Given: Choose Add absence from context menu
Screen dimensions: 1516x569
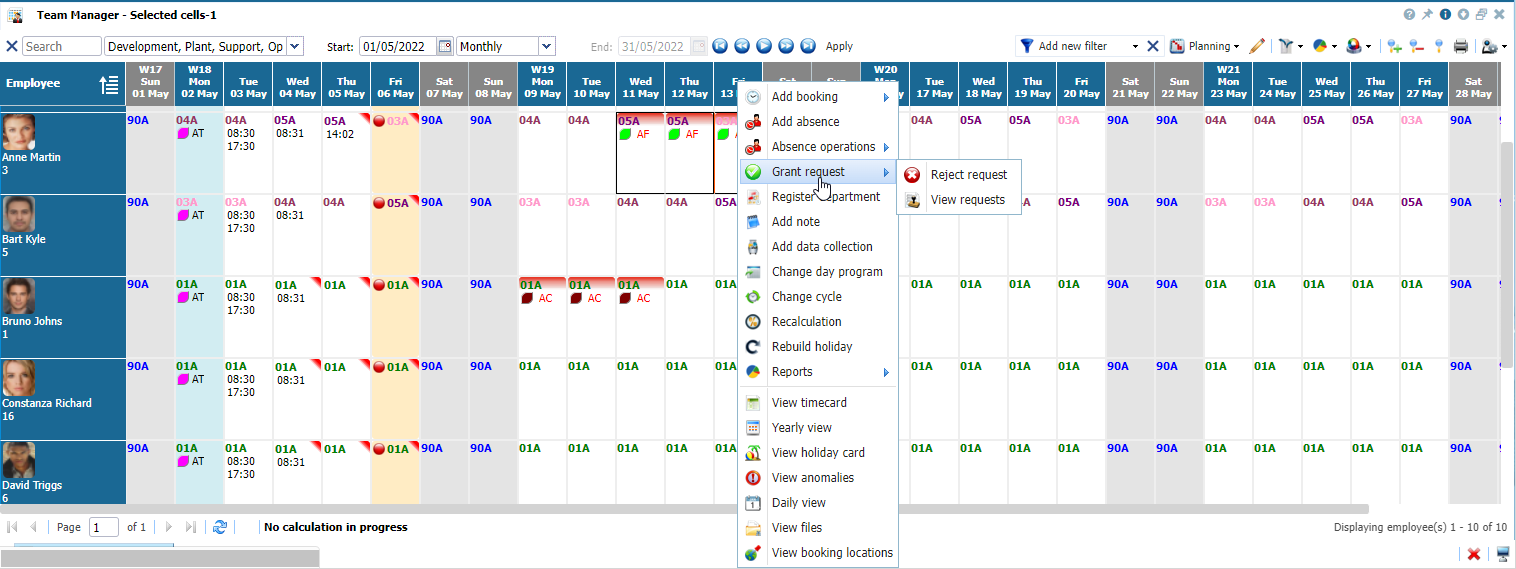Looking at the screenshot, I should point(805,122).
